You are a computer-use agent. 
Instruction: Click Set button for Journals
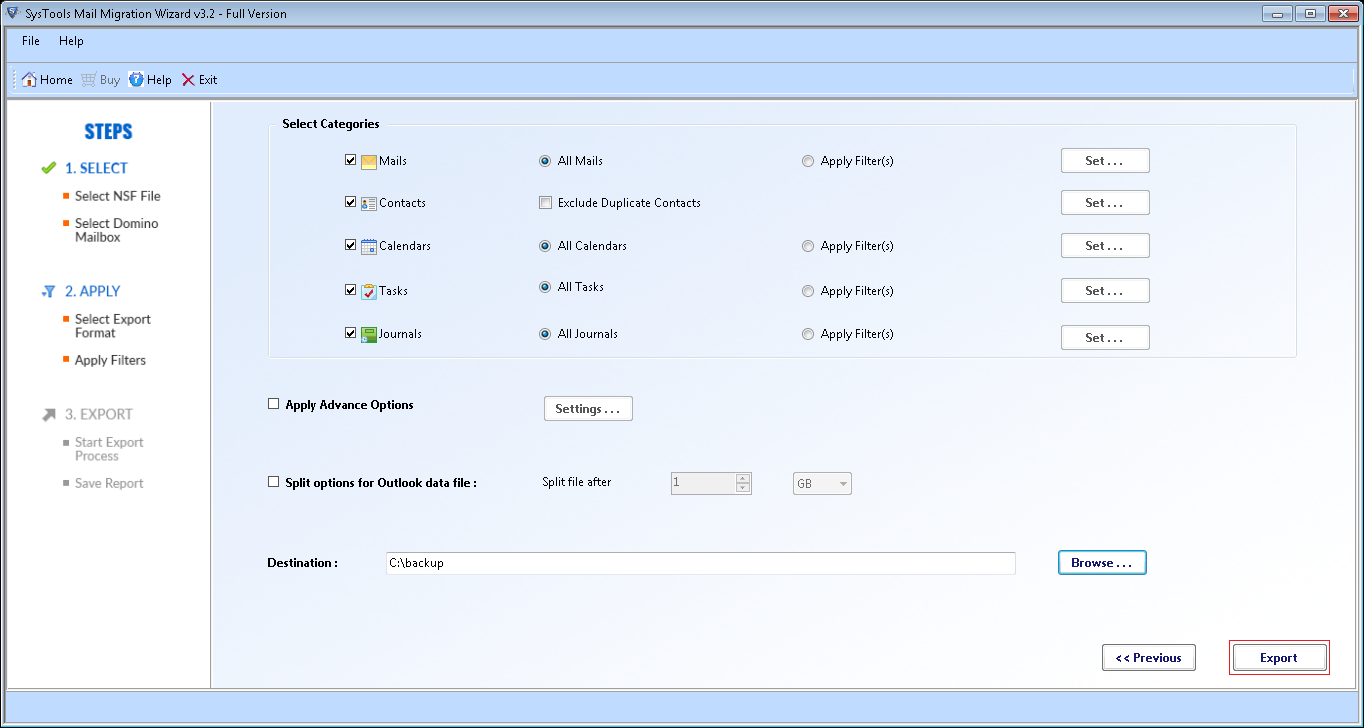coord(1105,338)
